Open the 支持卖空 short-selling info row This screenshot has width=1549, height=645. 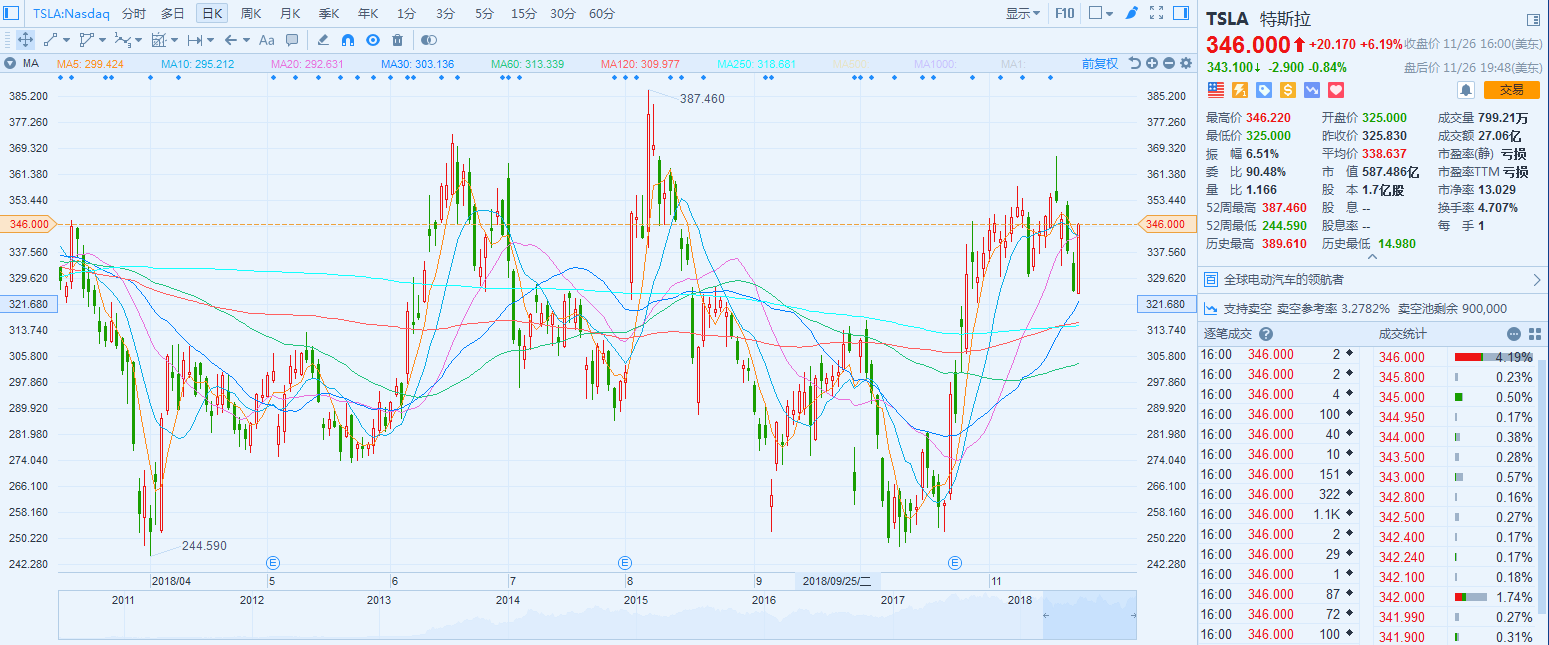(x=1373, y=308)
